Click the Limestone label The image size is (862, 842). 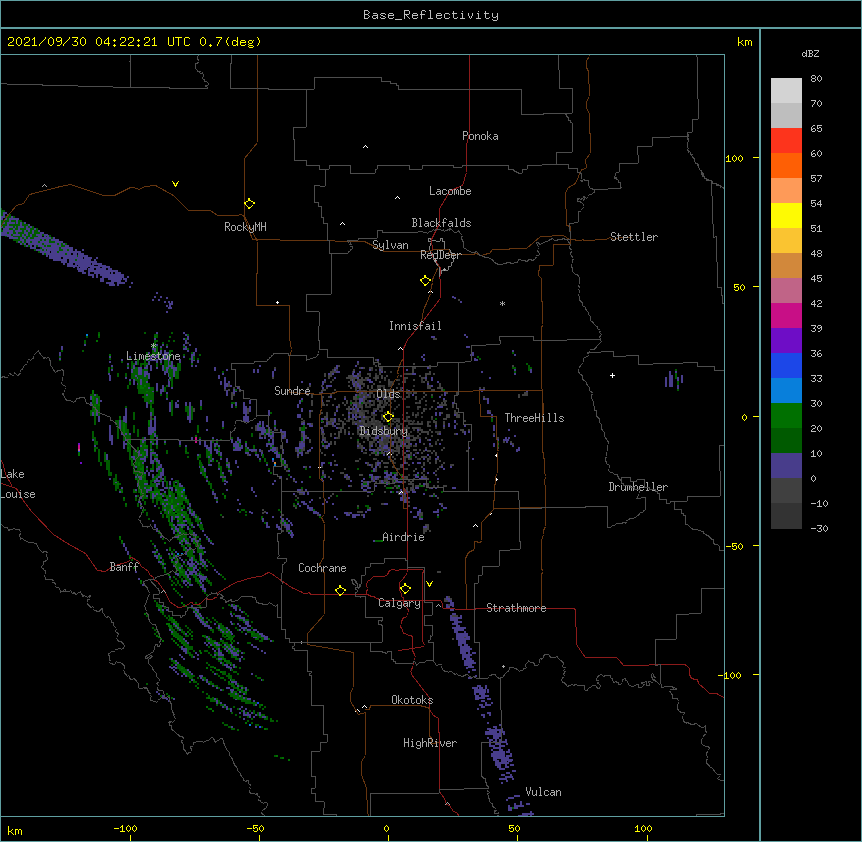click(153, 356)
